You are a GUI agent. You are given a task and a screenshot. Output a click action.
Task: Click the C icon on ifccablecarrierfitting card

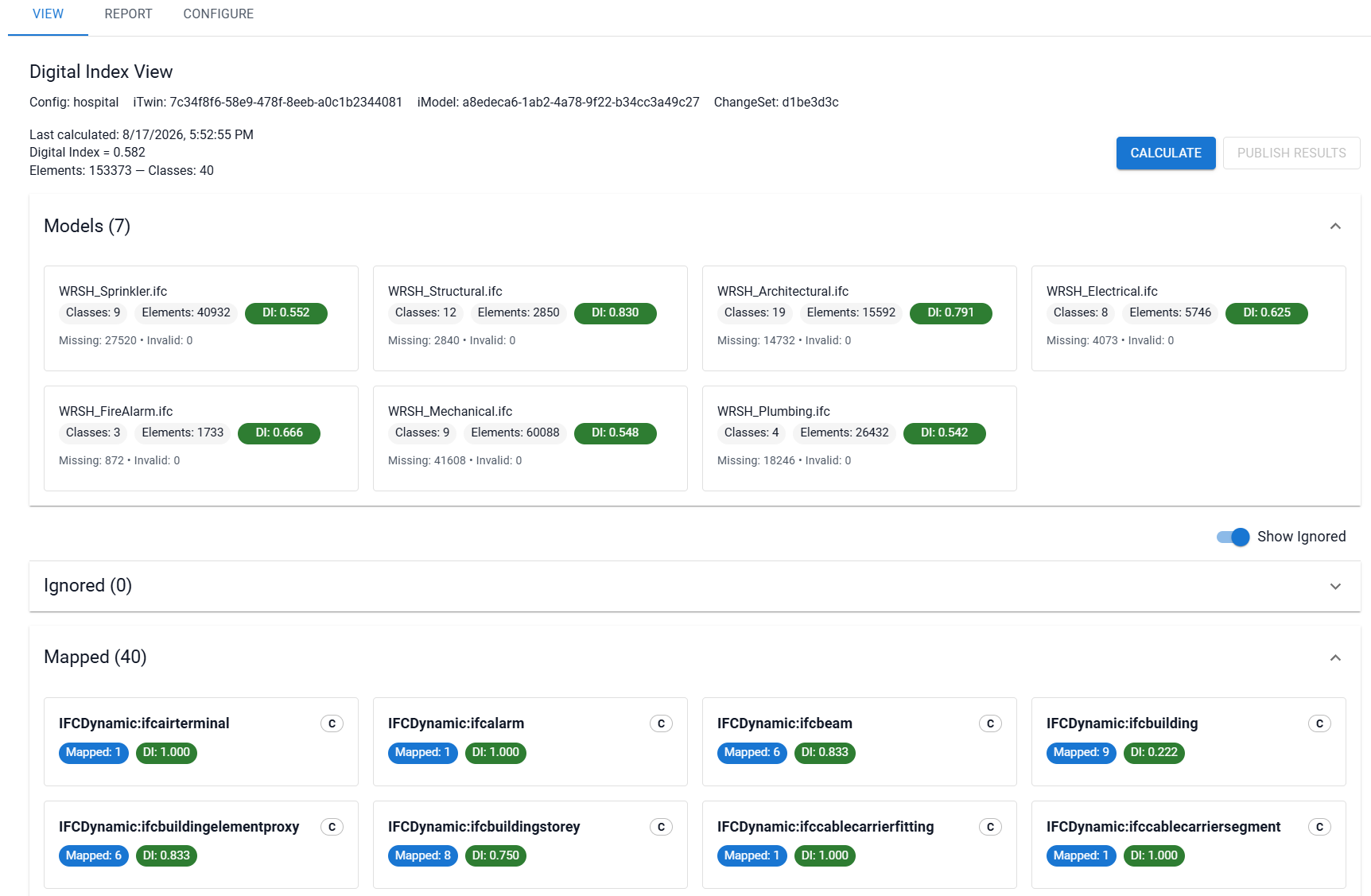click(990, 827)
